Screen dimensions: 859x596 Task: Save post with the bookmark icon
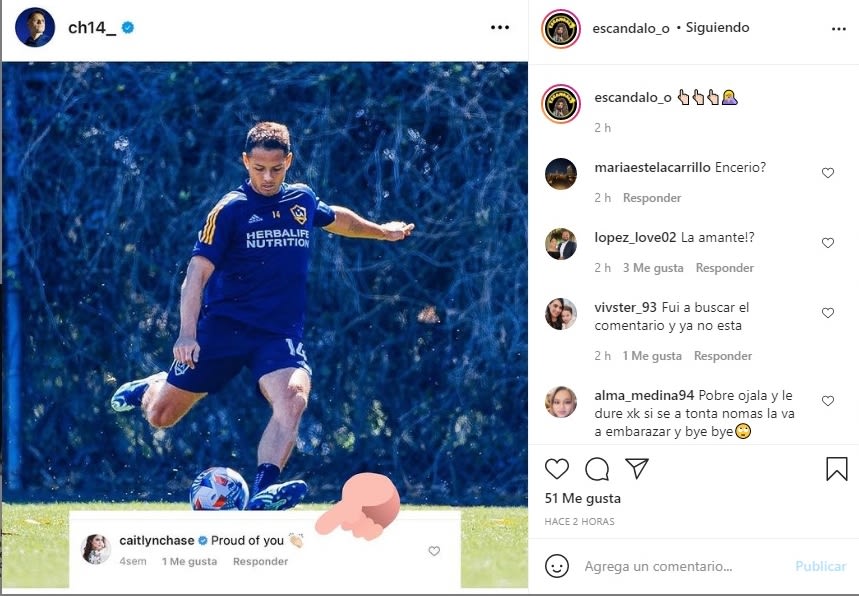coord(836,468)
